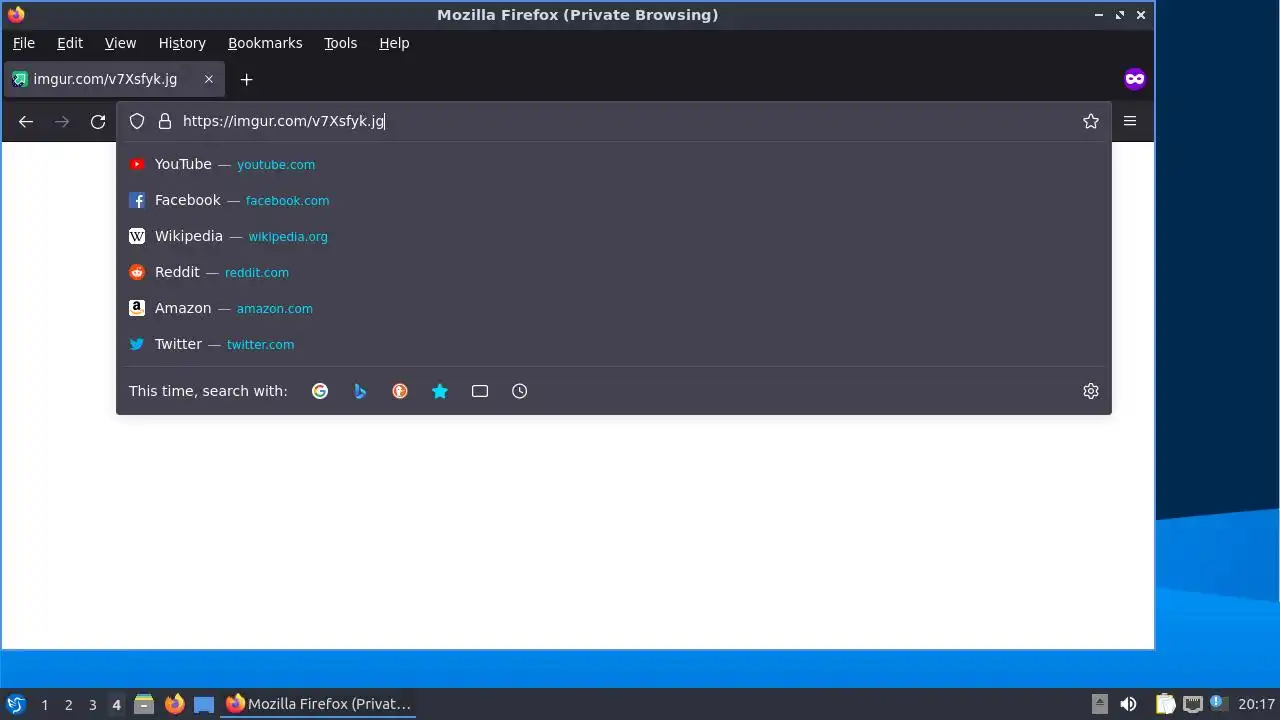
Task: Open the Edit menu
Action: pos(70,43)
